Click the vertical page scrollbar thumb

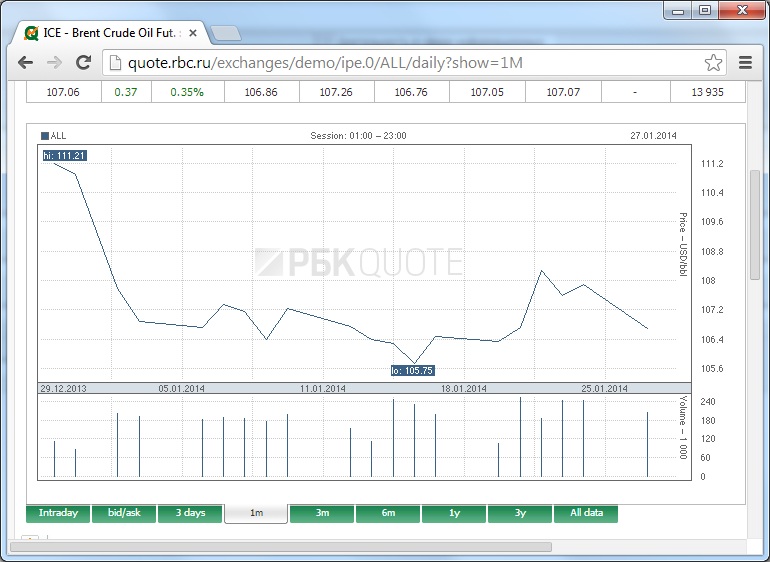click(755, 225)
